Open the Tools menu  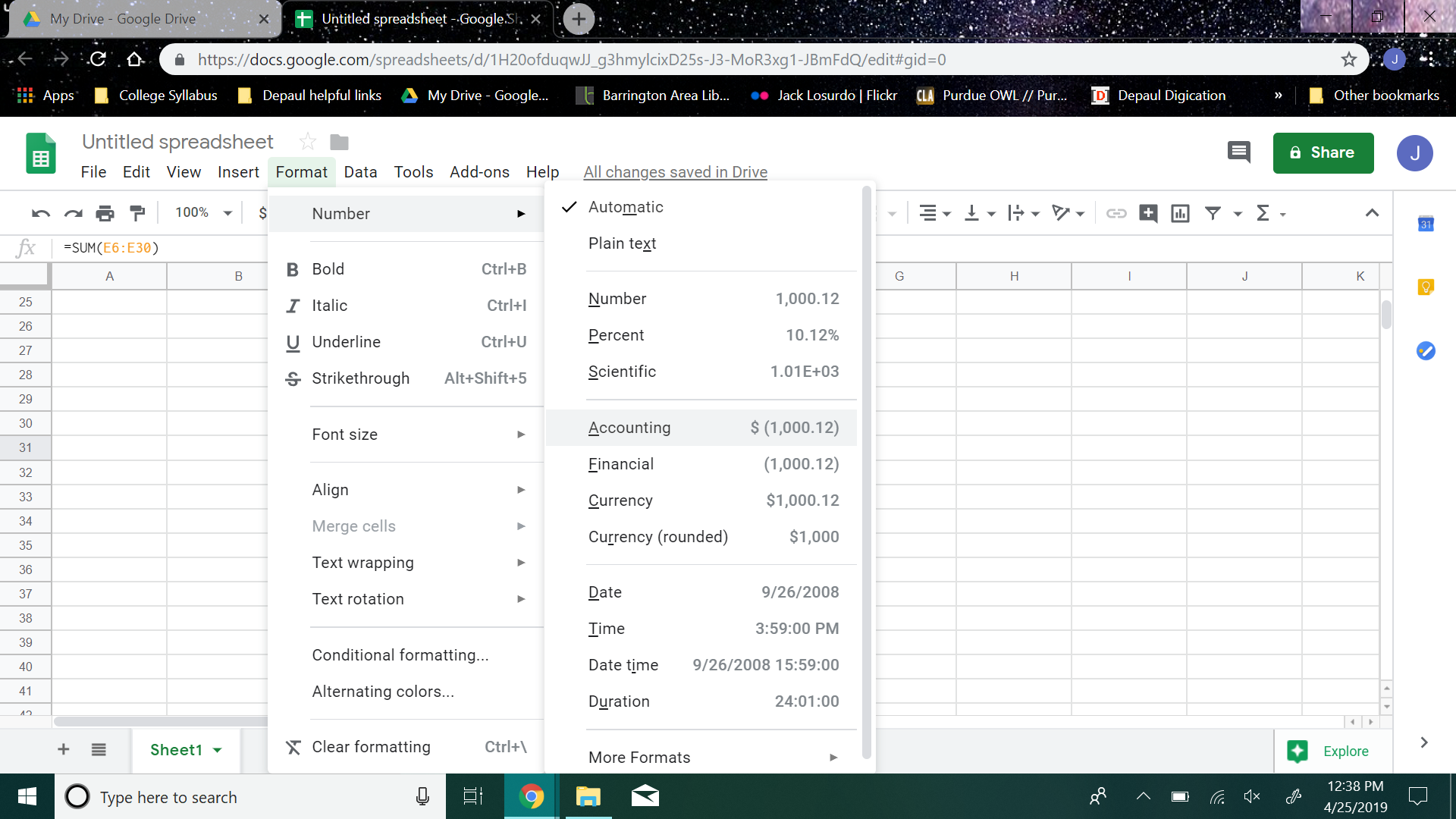click(413, 172)
